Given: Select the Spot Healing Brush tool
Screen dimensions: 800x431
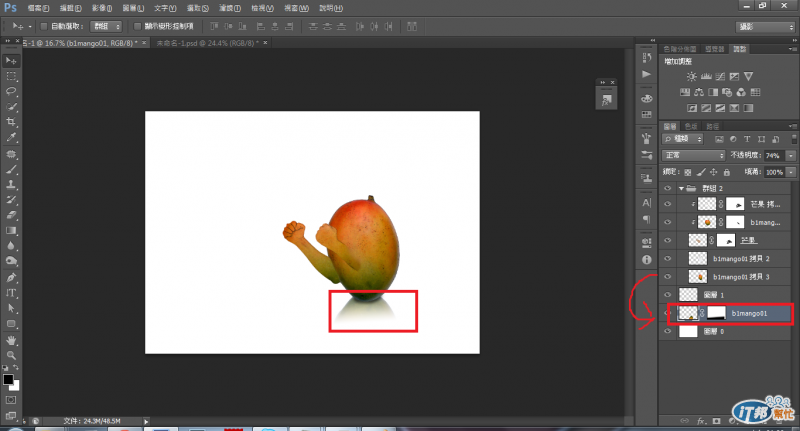Looking at the screenshot, I should [11, 154].
